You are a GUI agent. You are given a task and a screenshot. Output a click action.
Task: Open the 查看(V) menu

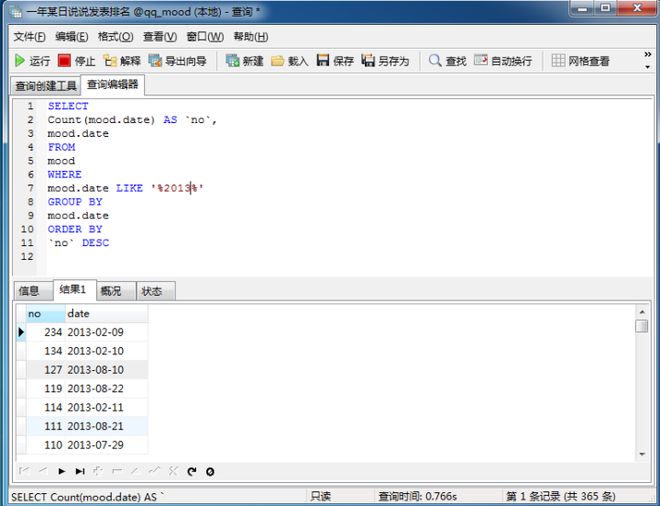[160, 37]
